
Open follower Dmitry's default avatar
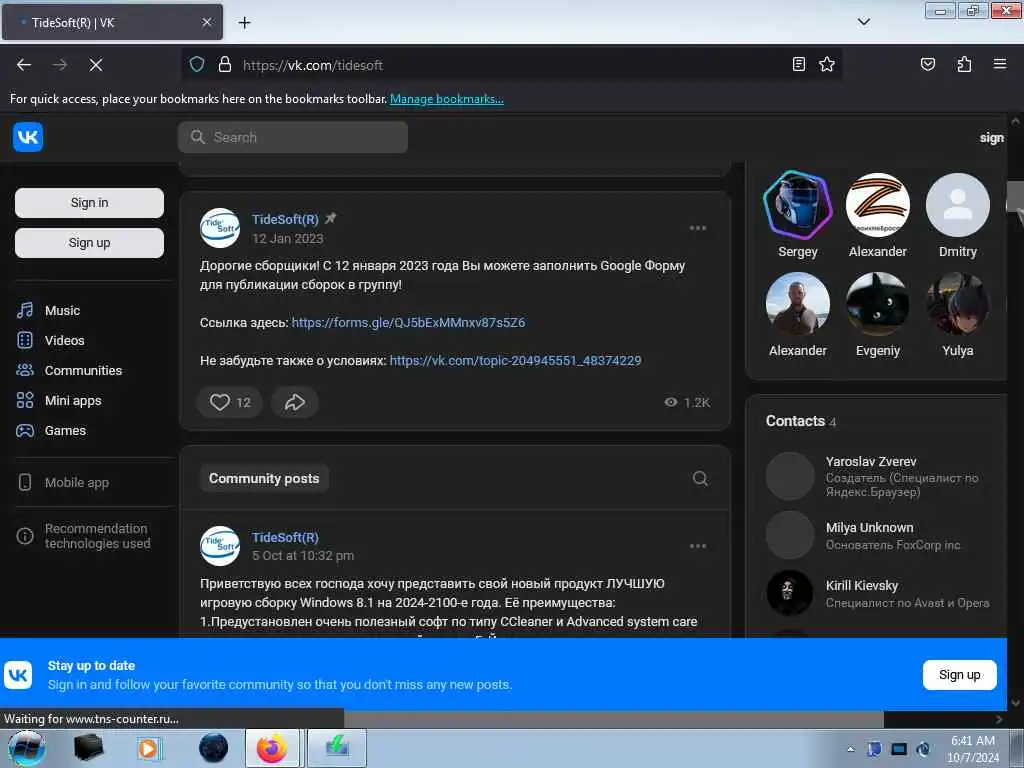coord(958,205)
